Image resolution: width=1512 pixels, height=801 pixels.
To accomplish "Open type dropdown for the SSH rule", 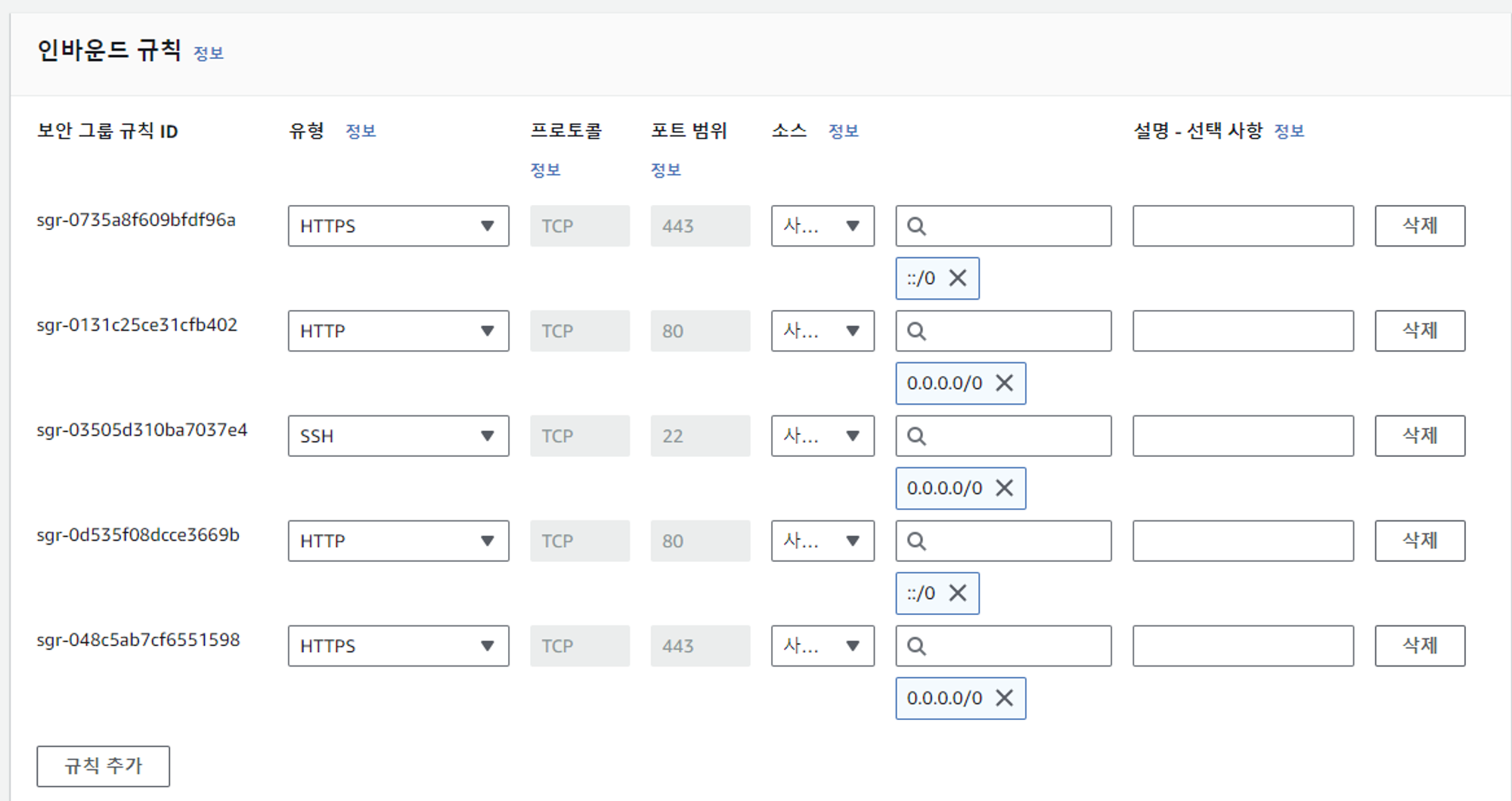I will click(x=398, y=436).
